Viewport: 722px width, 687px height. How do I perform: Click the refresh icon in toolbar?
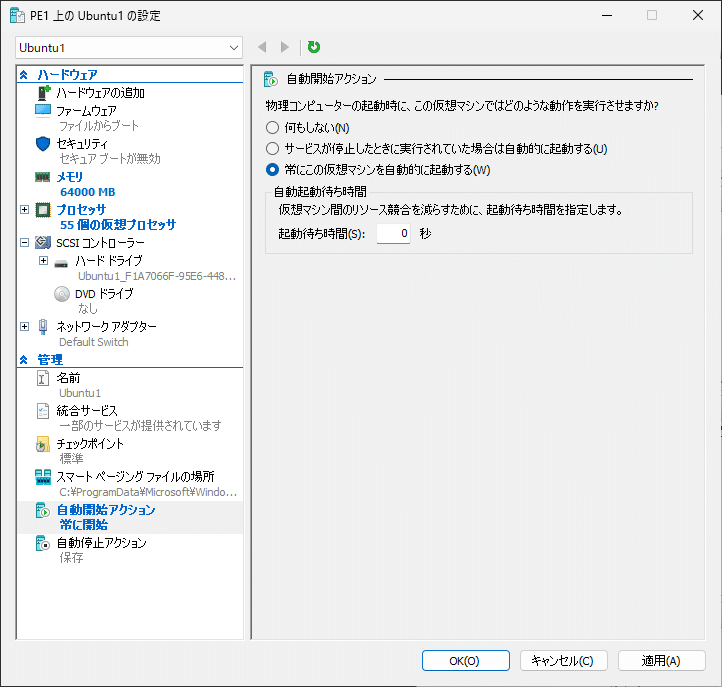pos(314,47)
